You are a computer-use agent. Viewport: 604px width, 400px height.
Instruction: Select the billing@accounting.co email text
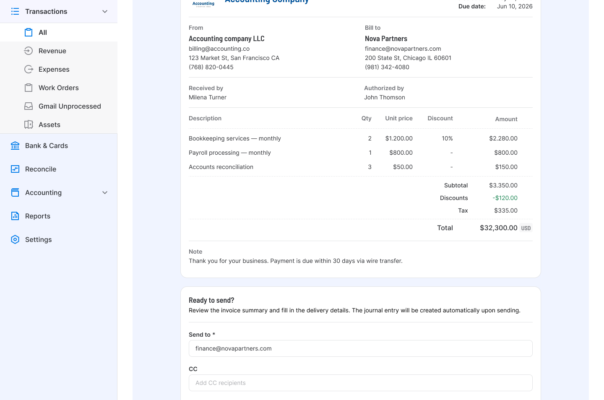(219, 49)
